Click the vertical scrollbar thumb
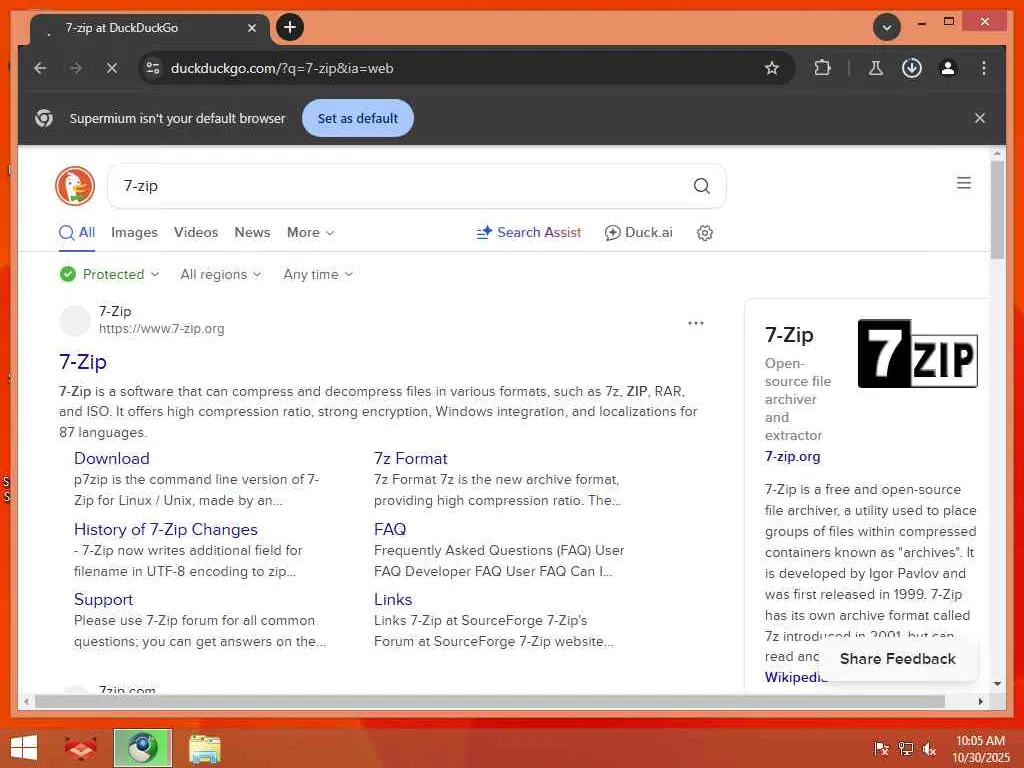 997,210
